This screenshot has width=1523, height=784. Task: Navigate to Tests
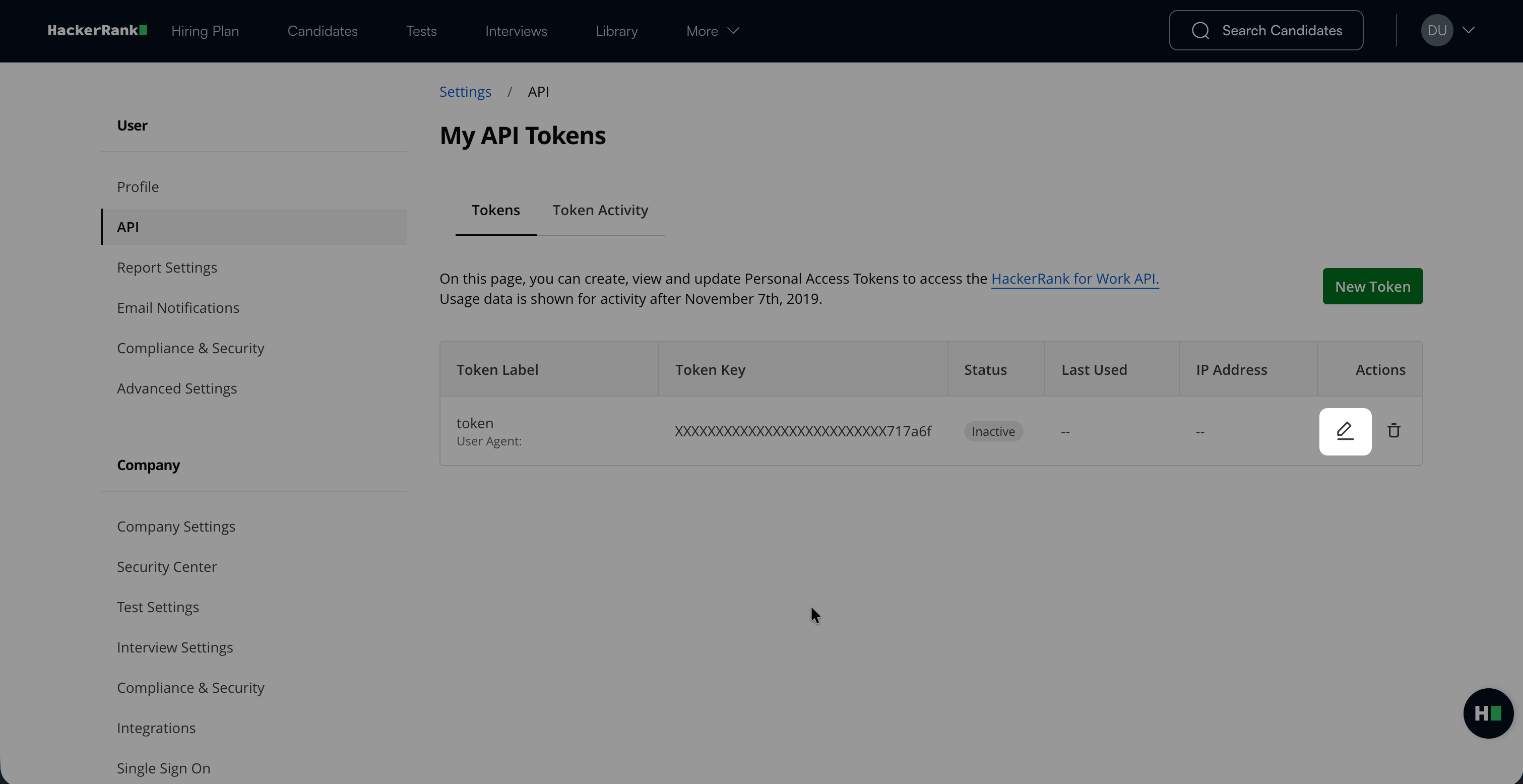pyautogui.click(x=421, y=31)
